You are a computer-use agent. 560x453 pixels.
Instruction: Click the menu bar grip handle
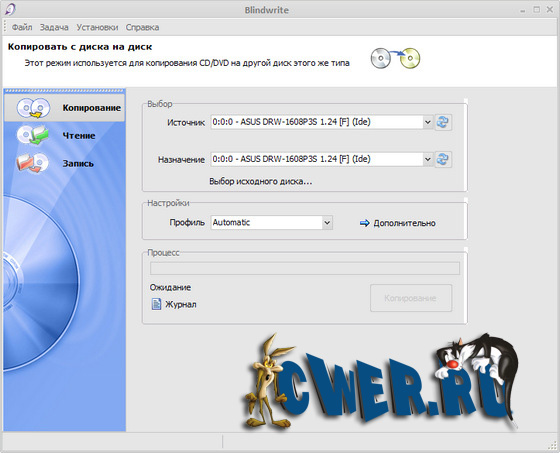5,27
